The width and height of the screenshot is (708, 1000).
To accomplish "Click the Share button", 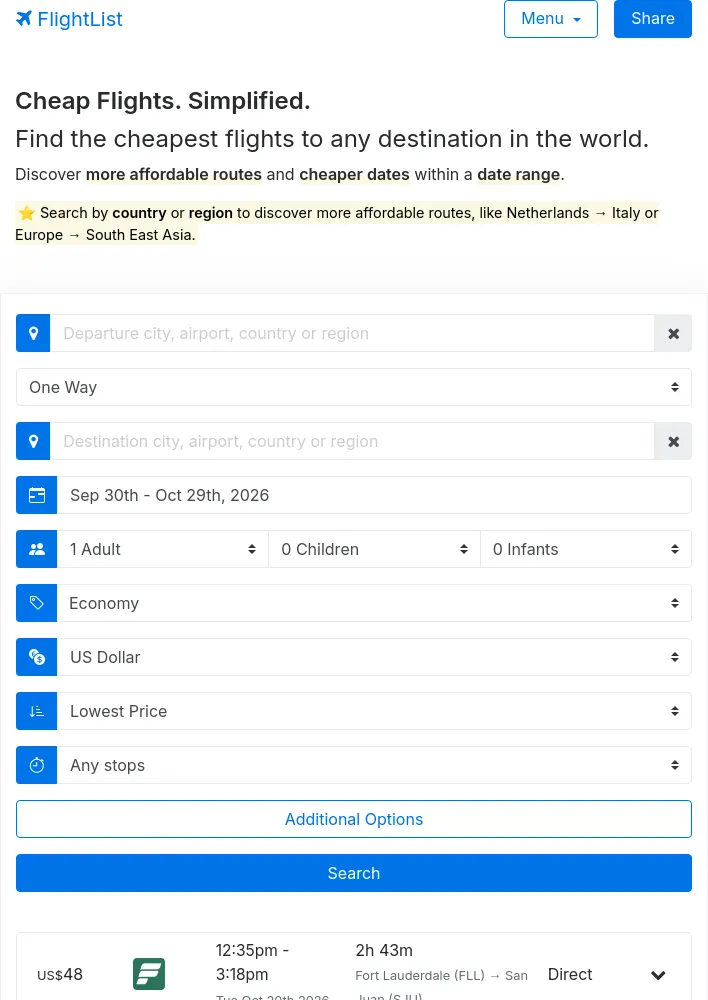I will (653, 18).
